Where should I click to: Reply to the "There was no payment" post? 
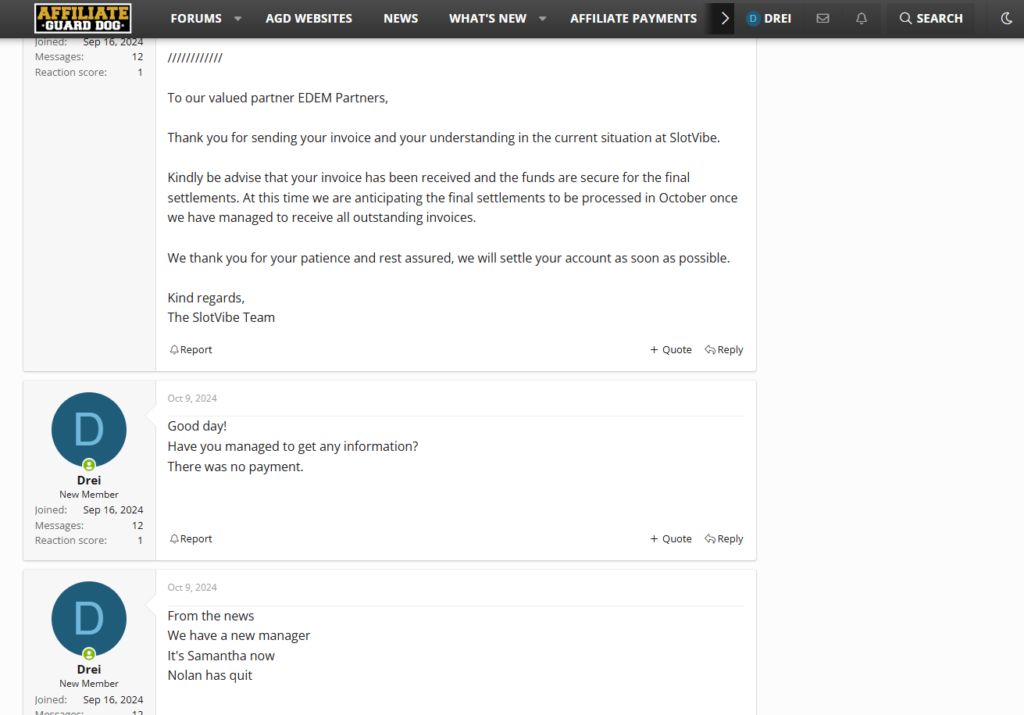click(724, 539)
